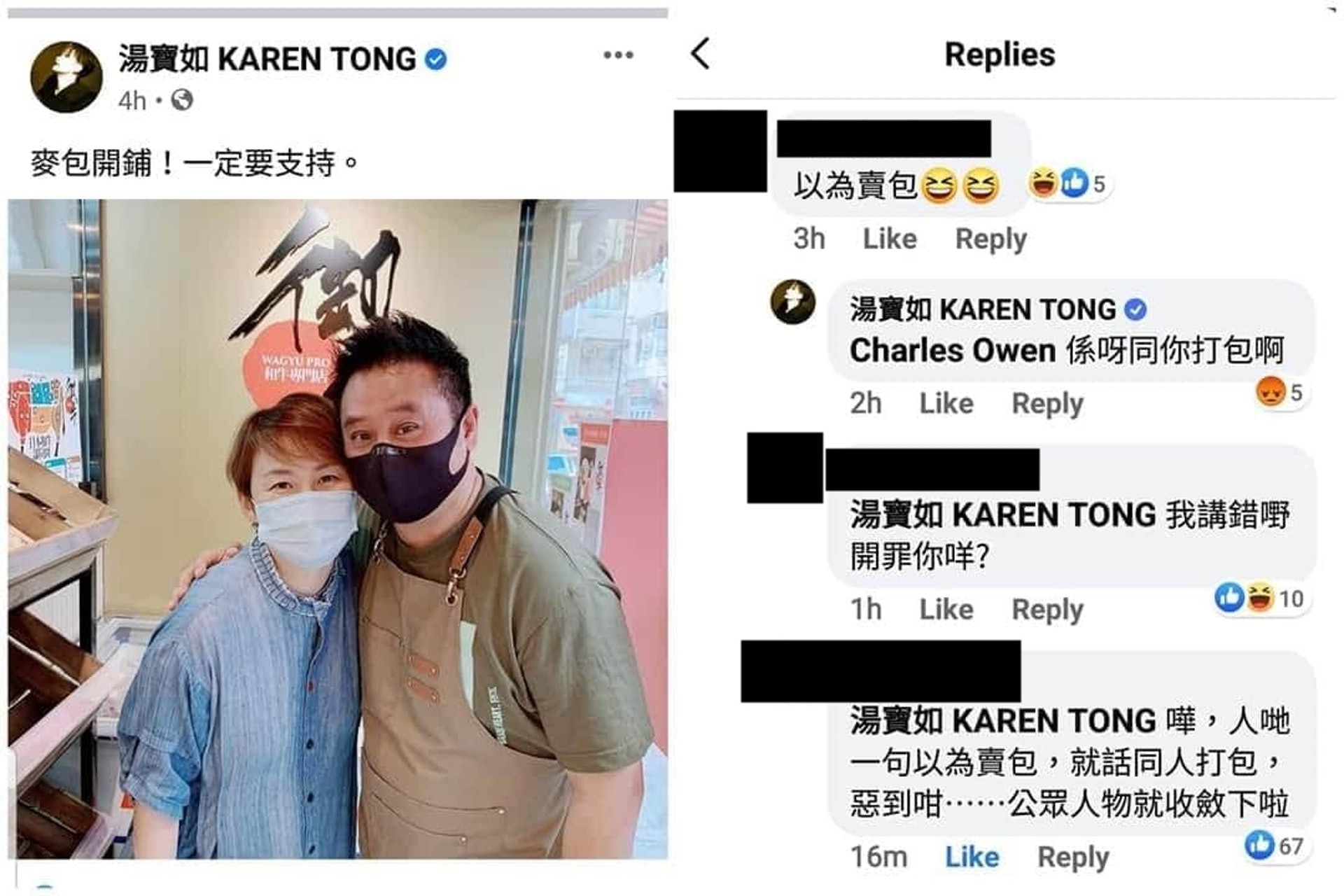The height and width of the screenshot is (896, 1344).
Task: Reply to the 3h comment
Action: [x=991, y=239]
